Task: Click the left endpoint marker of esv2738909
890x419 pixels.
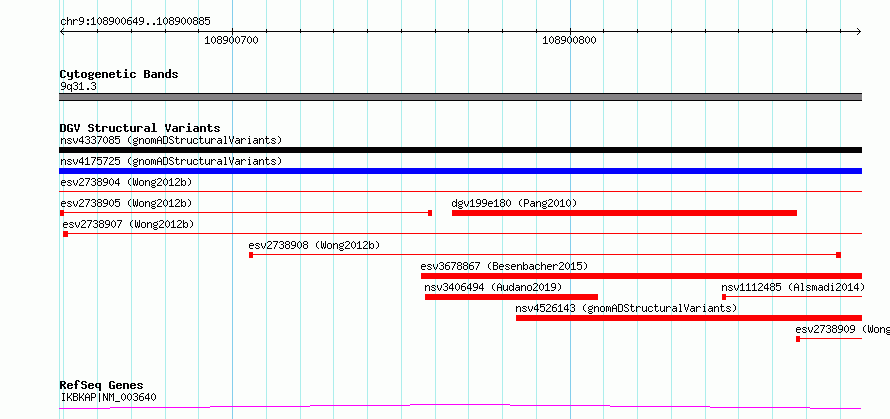Action: tap(797, 339)
